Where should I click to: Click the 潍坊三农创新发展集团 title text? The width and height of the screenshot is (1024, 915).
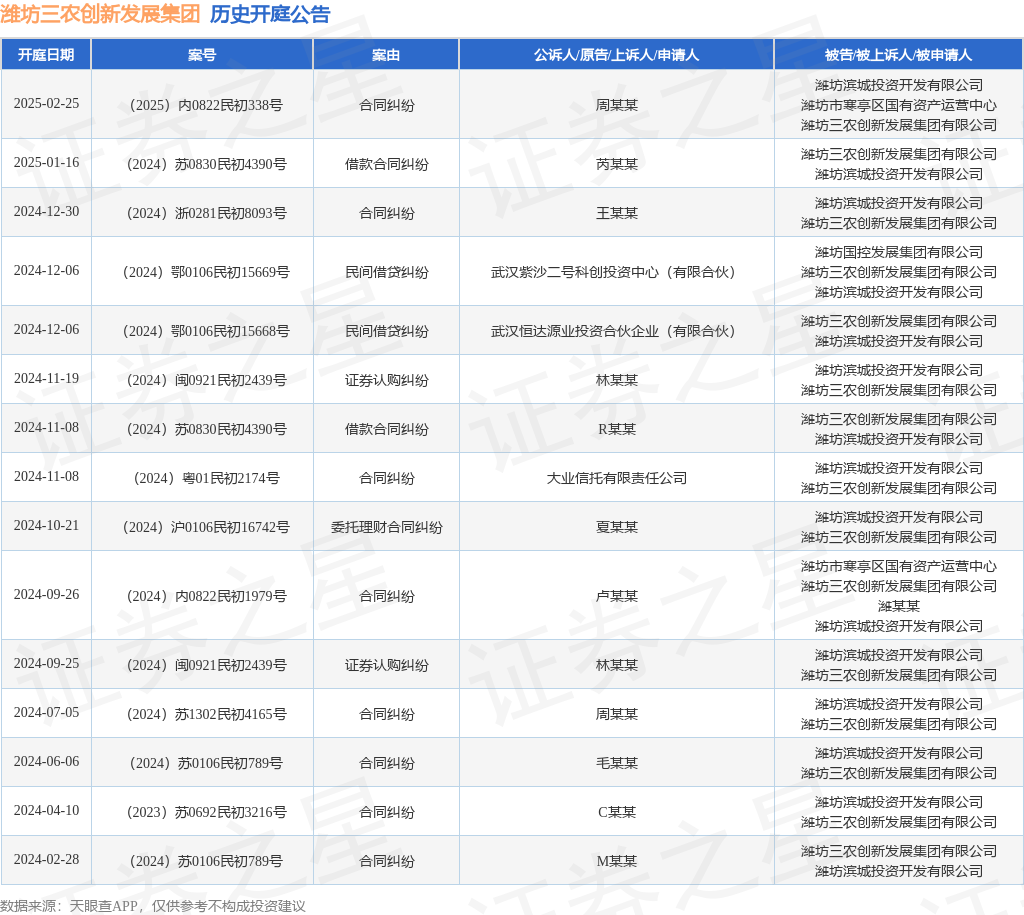click(x=100, y=14)
